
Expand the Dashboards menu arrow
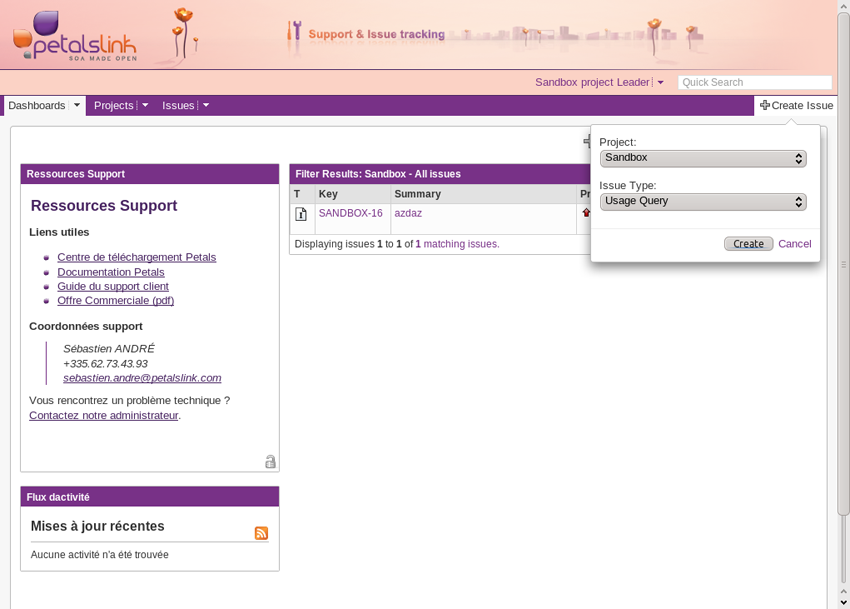(x=77, y=105)
